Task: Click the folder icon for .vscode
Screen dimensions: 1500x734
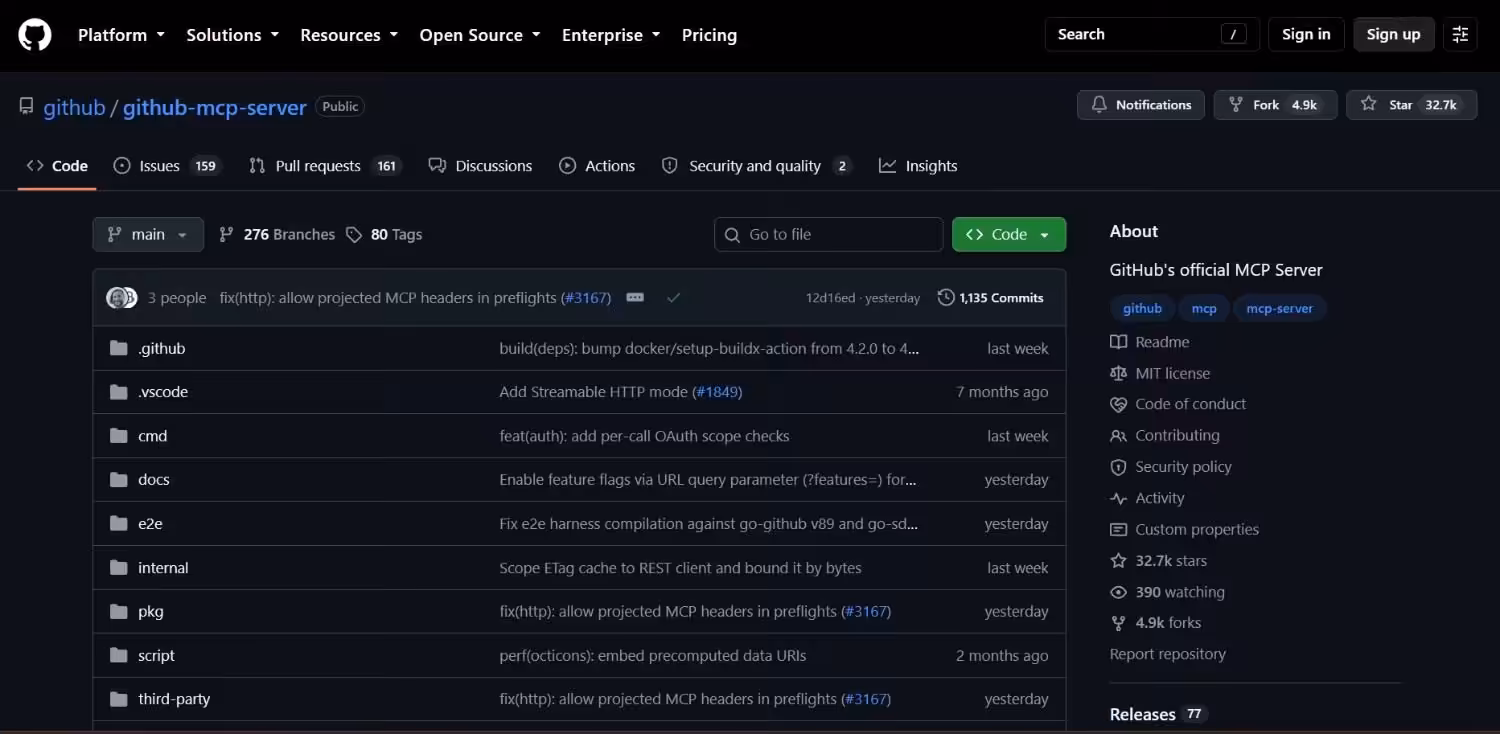Action: click(x=119, y=392)
